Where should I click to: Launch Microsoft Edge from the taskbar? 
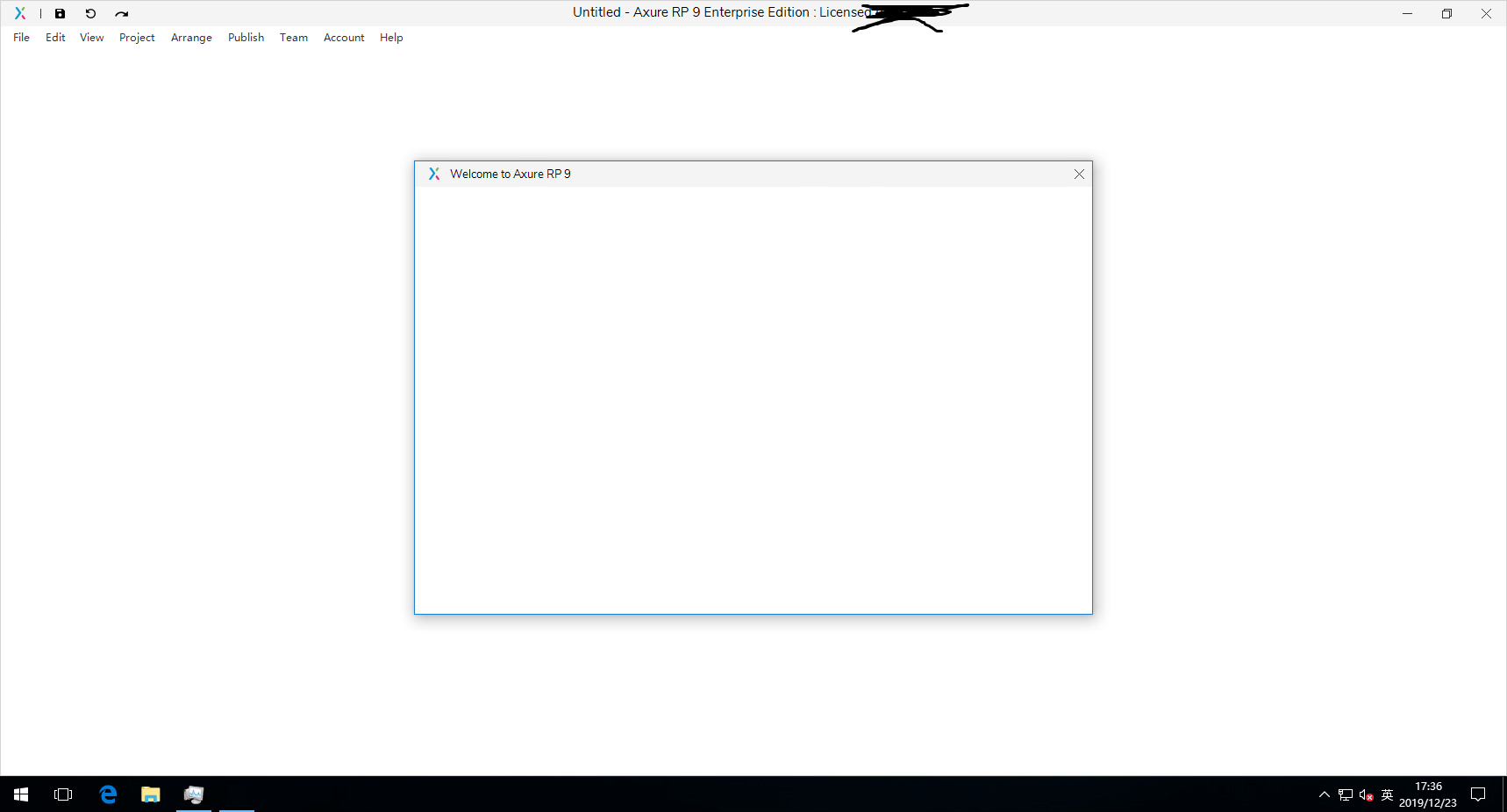click(108, 794)
